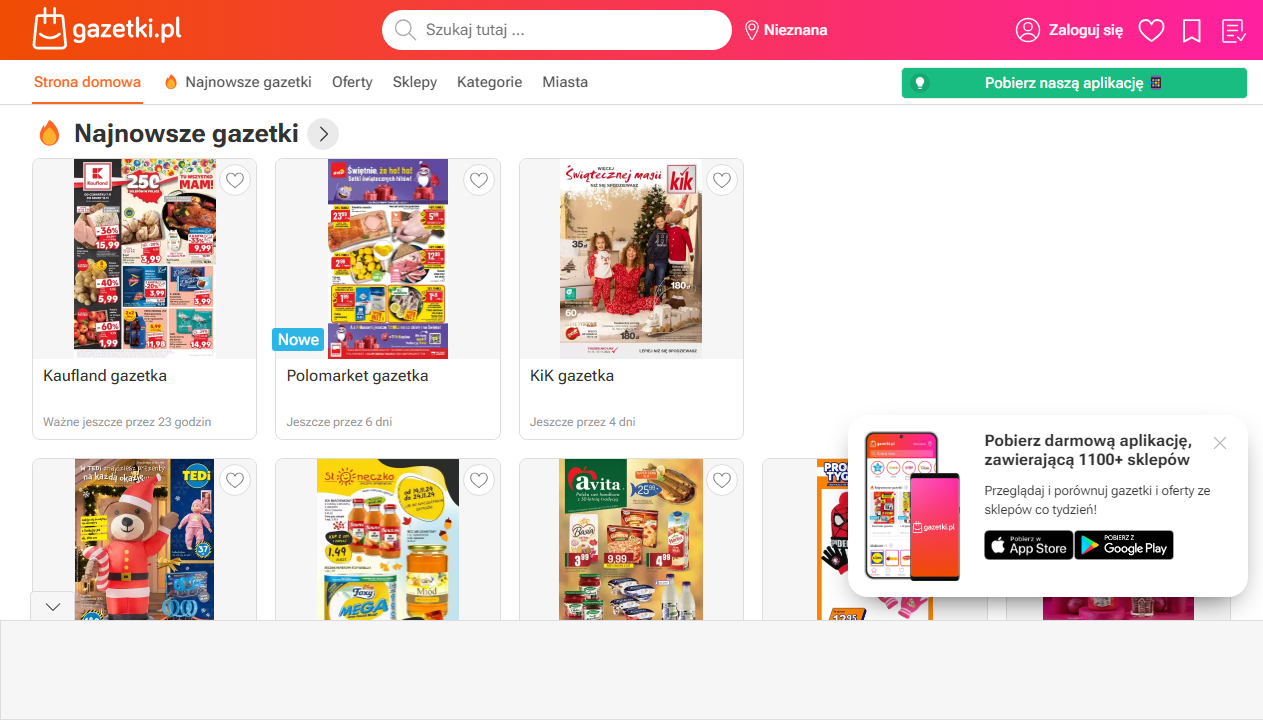Close the app download popup
This screenshot has height=720, width=1263.
(x=1220, y=443)
